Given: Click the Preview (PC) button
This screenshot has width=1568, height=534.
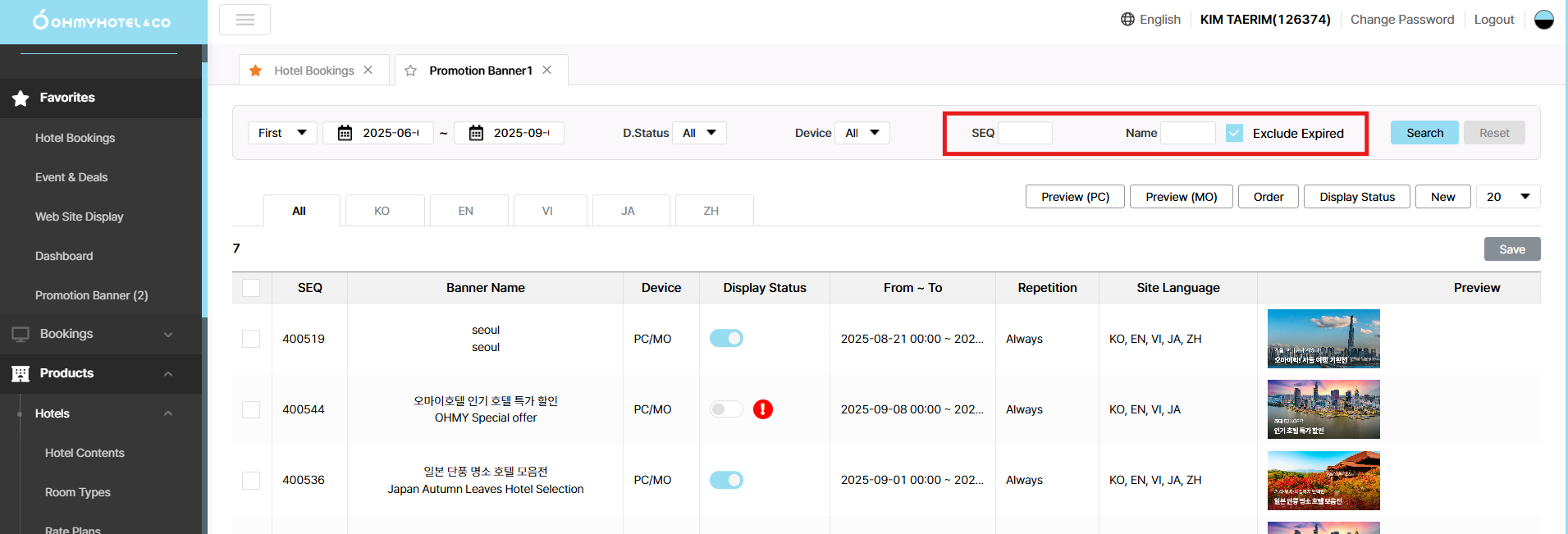Looking at the screenshot, I should [x=1074, y=197].
